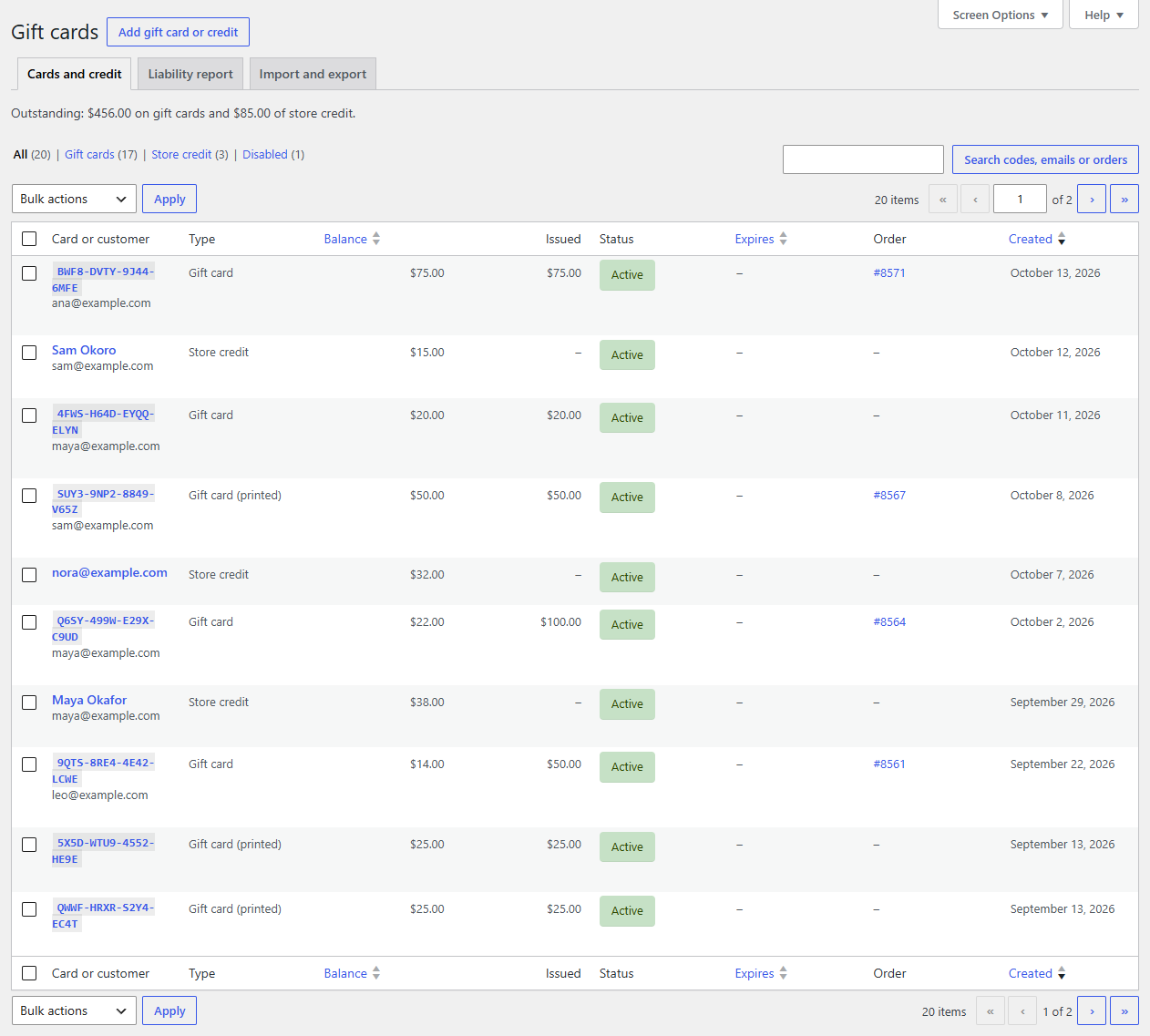Toggle select-all checkbox in table footer
The width and height of the screenshot is (1150, 1036).
29,973
